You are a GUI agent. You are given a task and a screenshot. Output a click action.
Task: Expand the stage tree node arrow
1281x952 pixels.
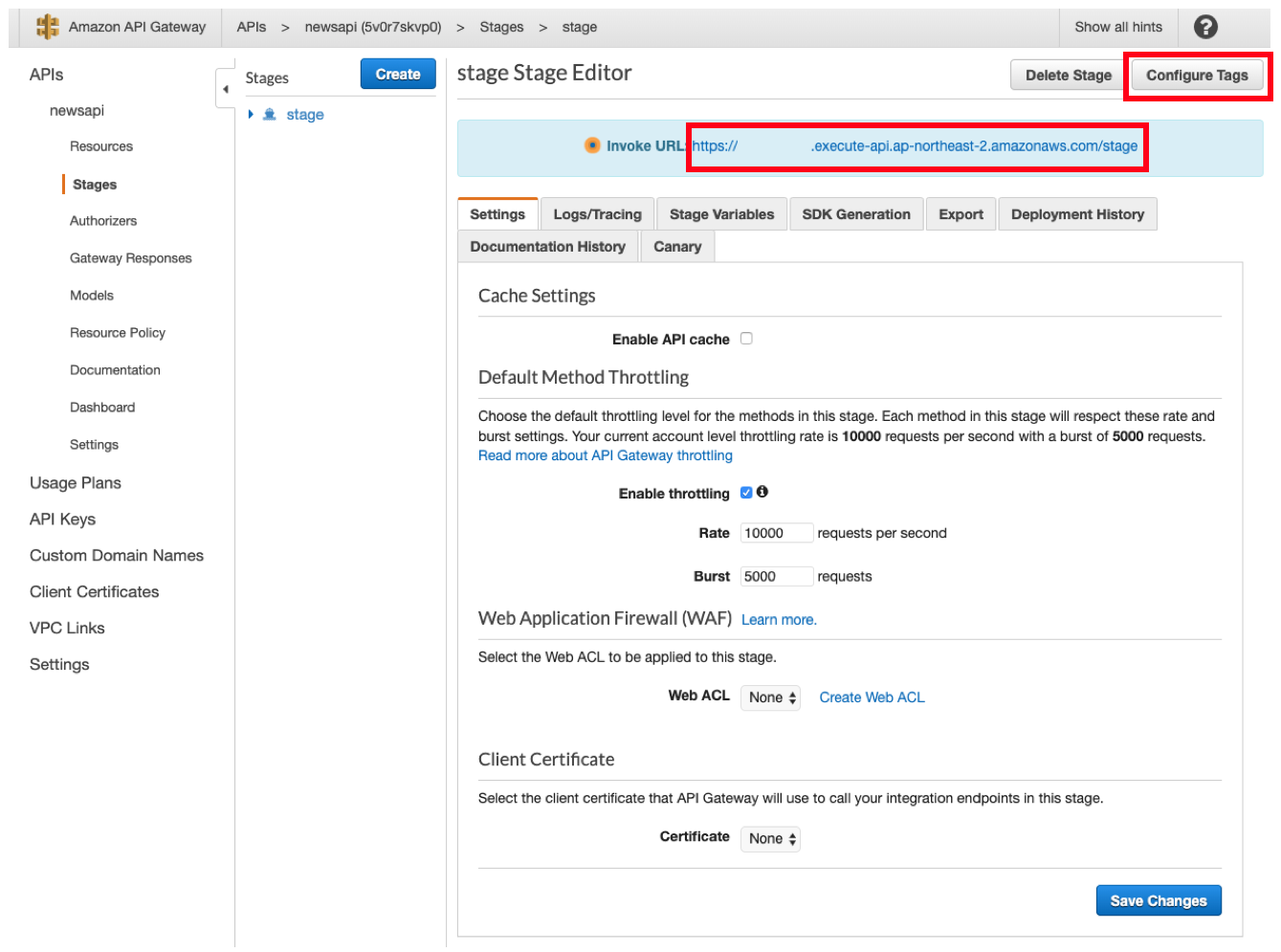click(x=251, y=115)
